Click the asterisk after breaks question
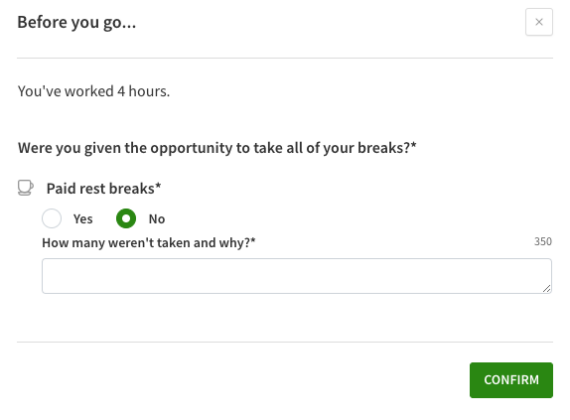This screenshot has width=570, height=420. point(413,145)
